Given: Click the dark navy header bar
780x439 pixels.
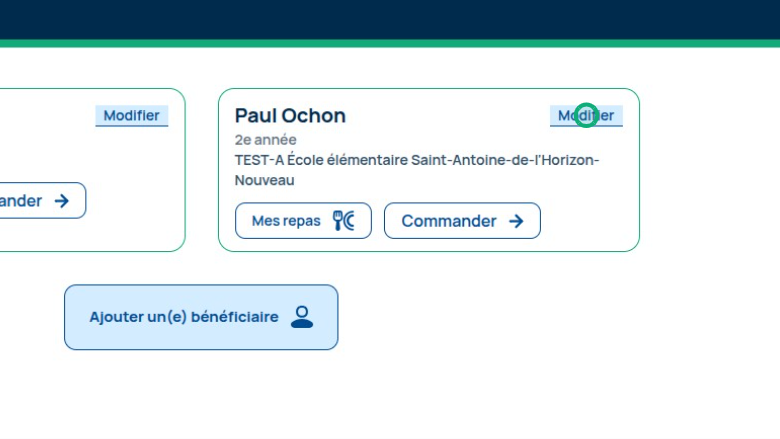Looking at the screenshot, I should point(390,19).
